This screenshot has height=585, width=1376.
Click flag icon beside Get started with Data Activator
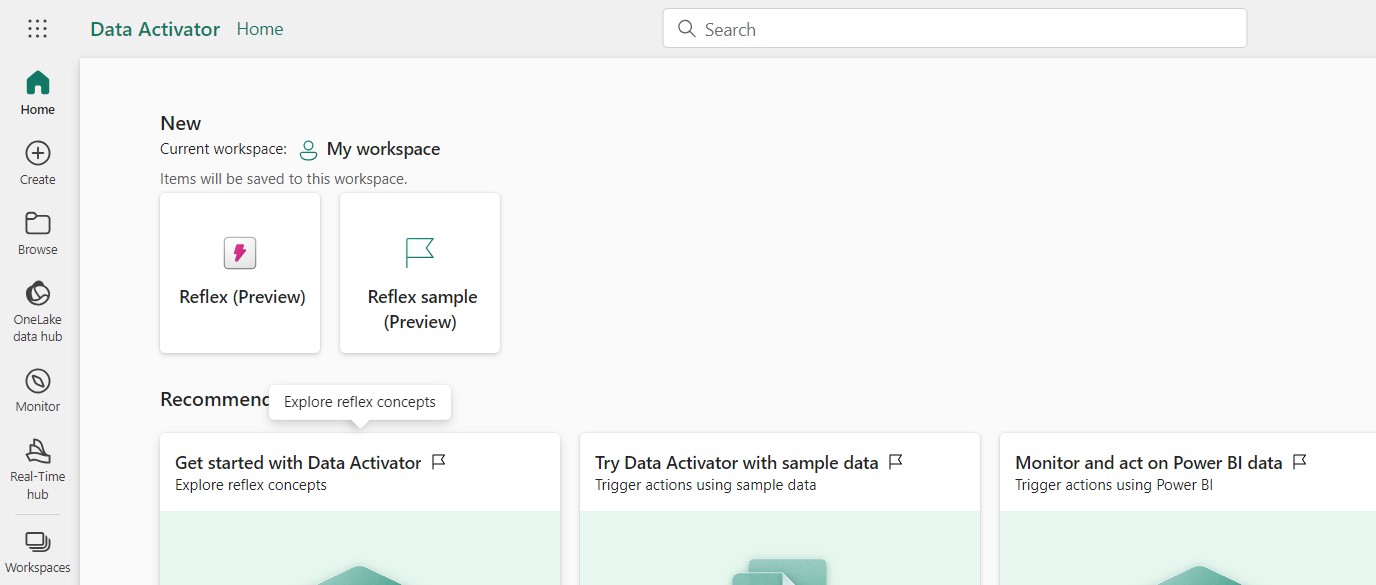438,462
